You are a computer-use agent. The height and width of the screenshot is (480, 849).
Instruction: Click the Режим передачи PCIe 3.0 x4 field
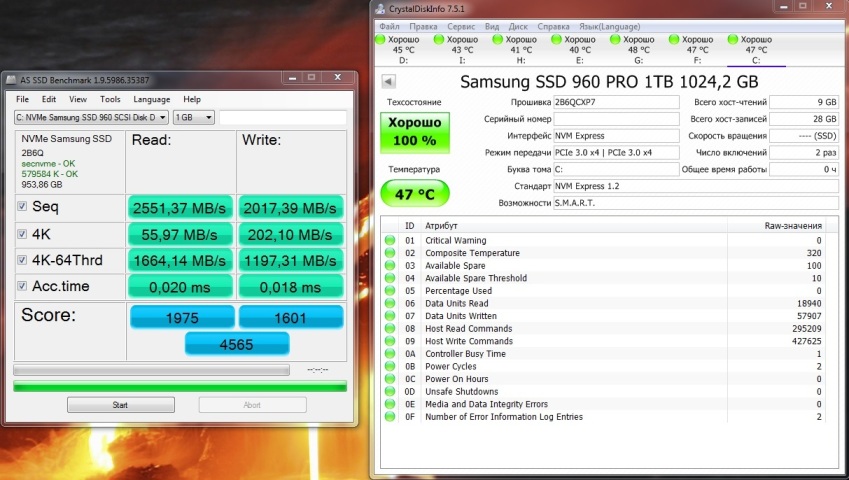[616, 152]
